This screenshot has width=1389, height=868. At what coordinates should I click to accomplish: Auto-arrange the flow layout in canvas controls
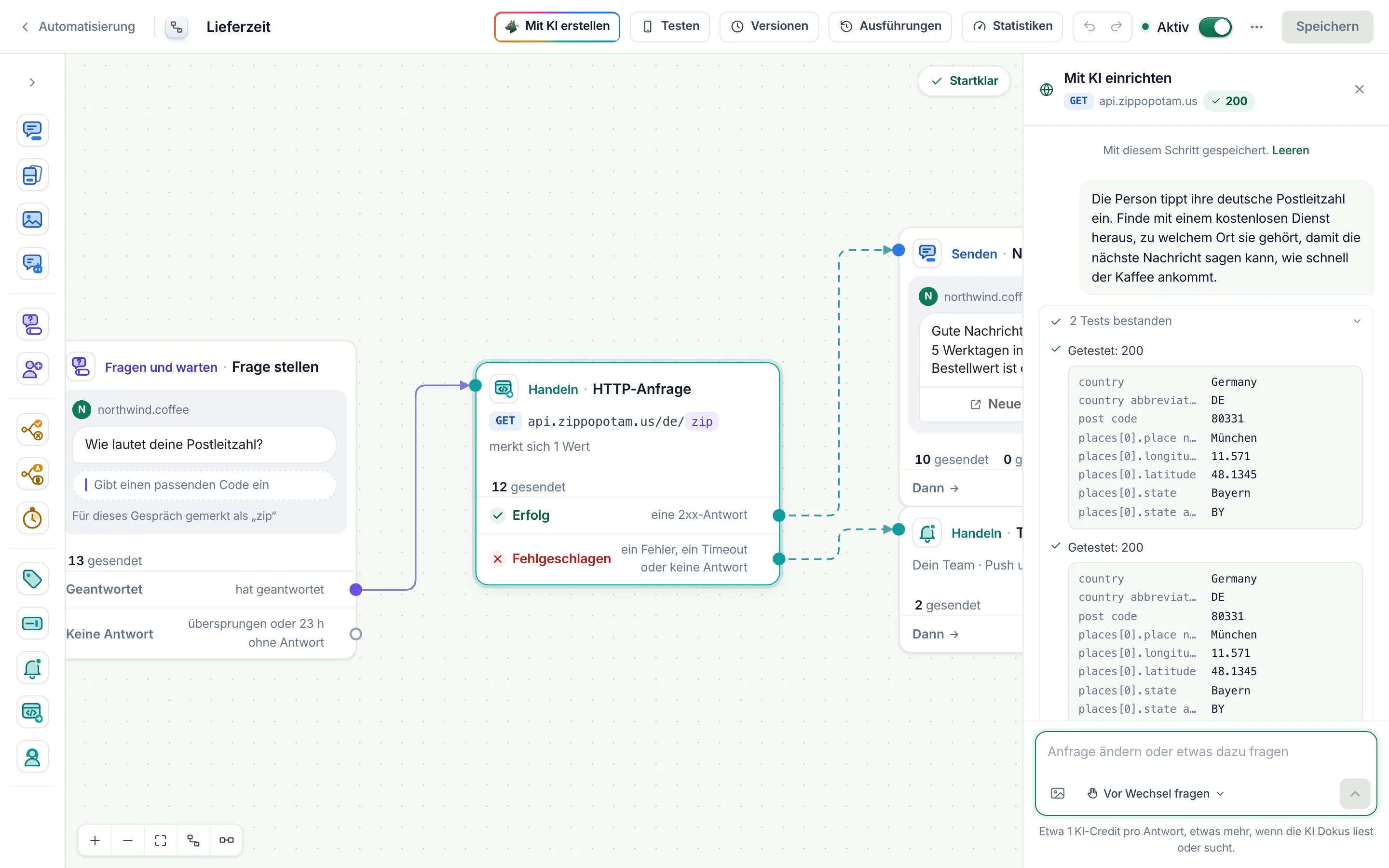coord(193,841)
